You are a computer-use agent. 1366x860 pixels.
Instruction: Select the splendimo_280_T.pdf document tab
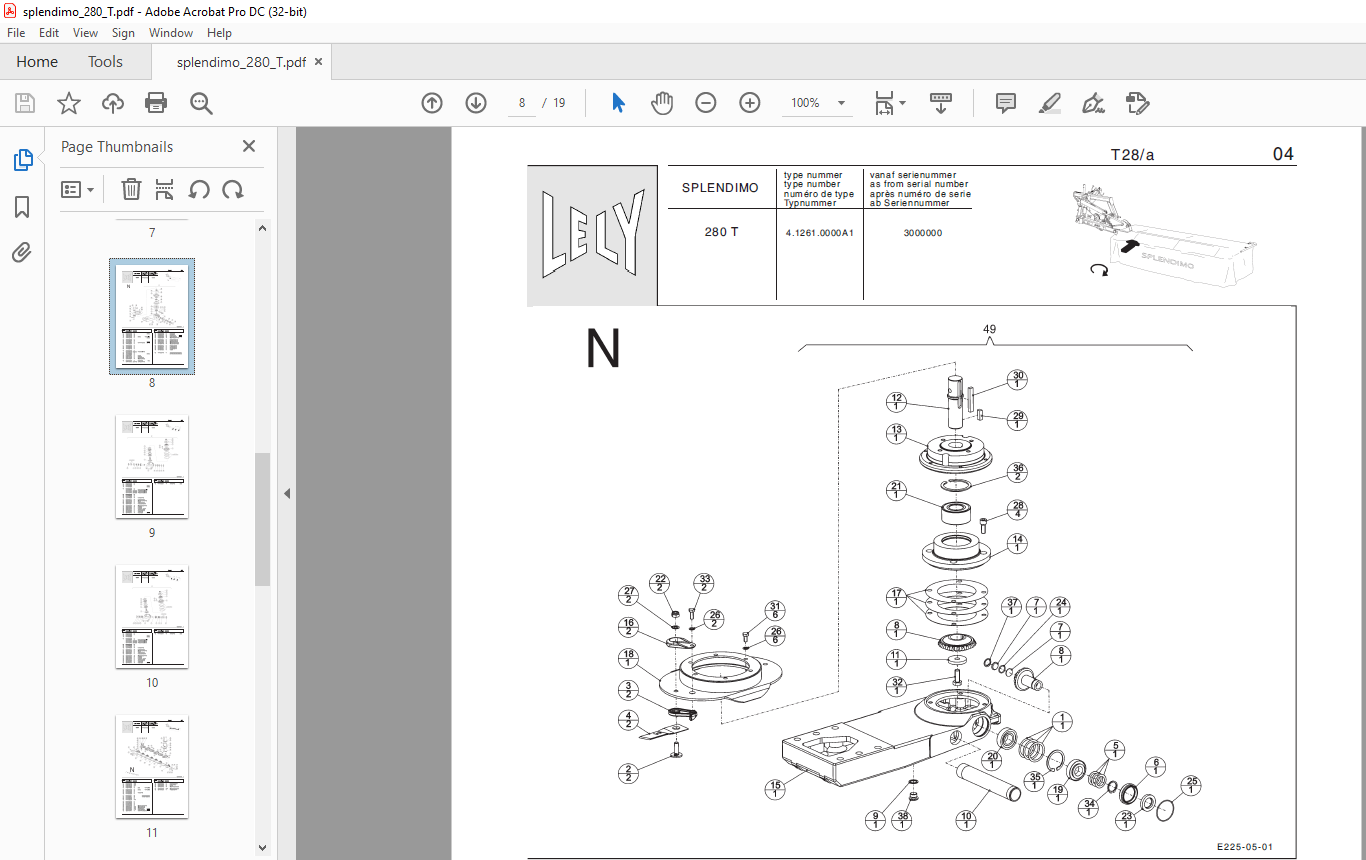click(241, 62)
